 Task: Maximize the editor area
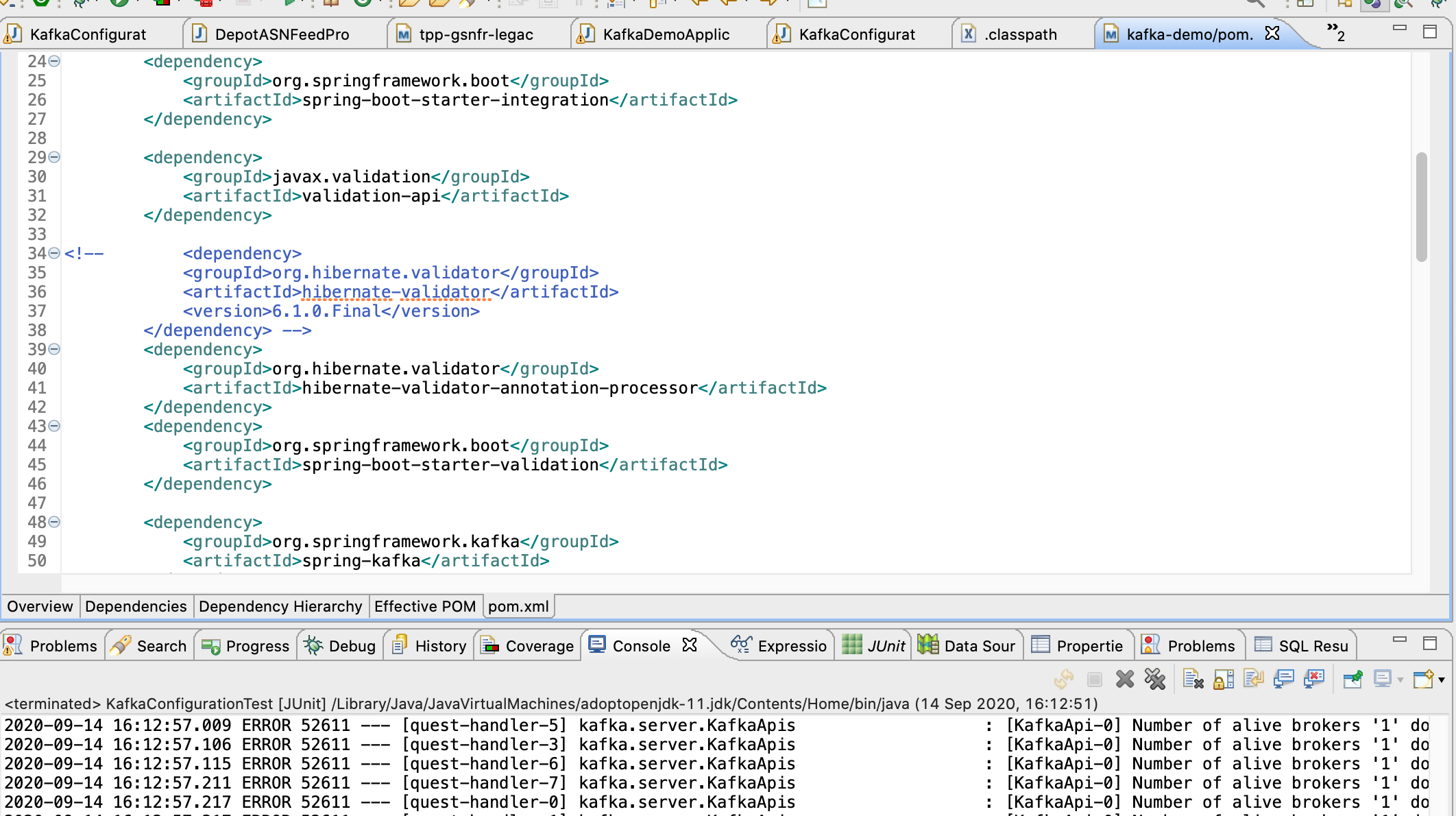click(1430, 32)
